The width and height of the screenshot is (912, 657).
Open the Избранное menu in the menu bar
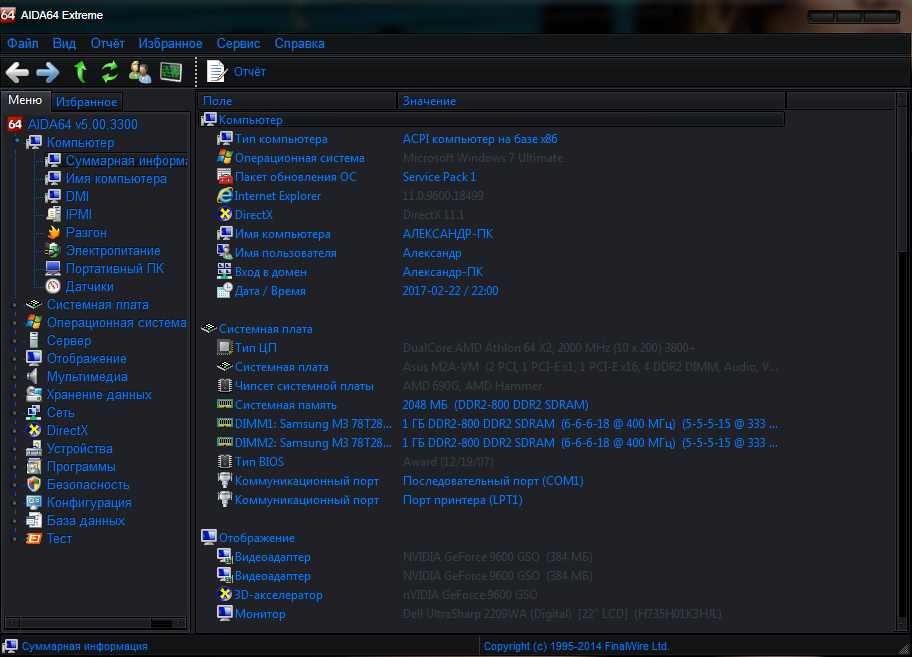click(170, 44)
